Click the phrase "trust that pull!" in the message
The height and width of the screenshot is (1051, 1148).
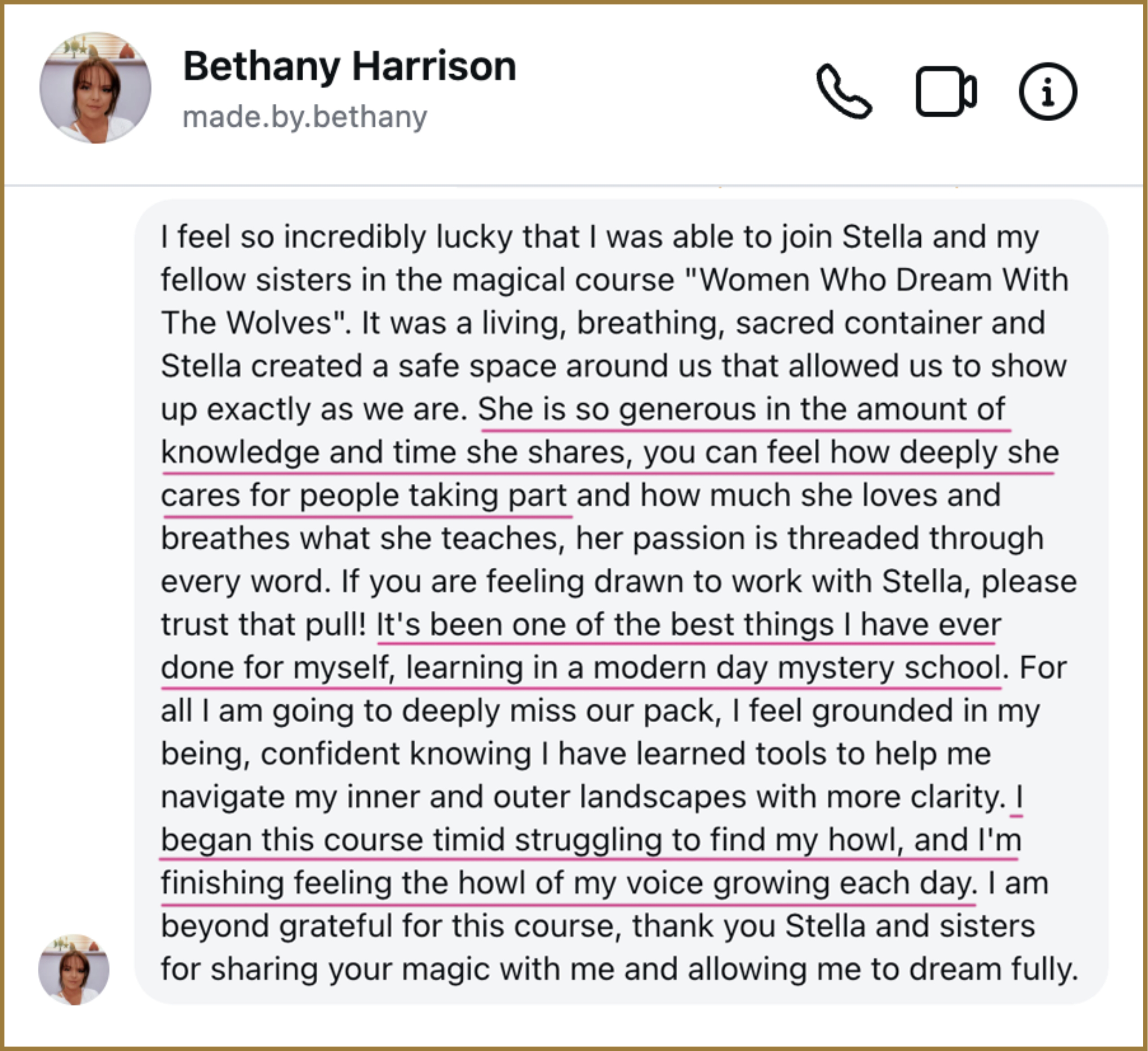pos(263,625)
